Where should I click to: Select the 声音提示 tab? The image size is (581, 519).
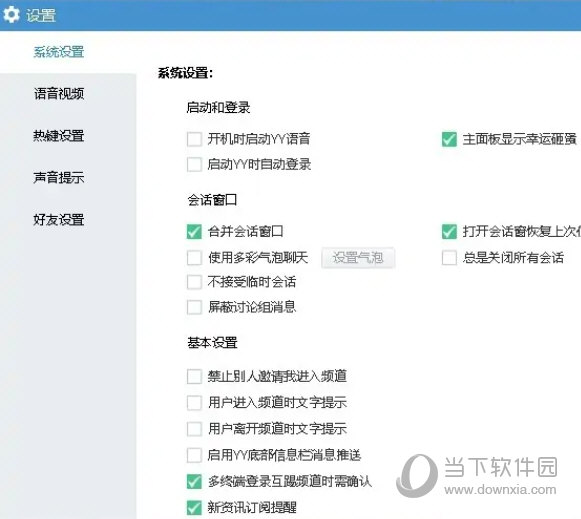59,178
